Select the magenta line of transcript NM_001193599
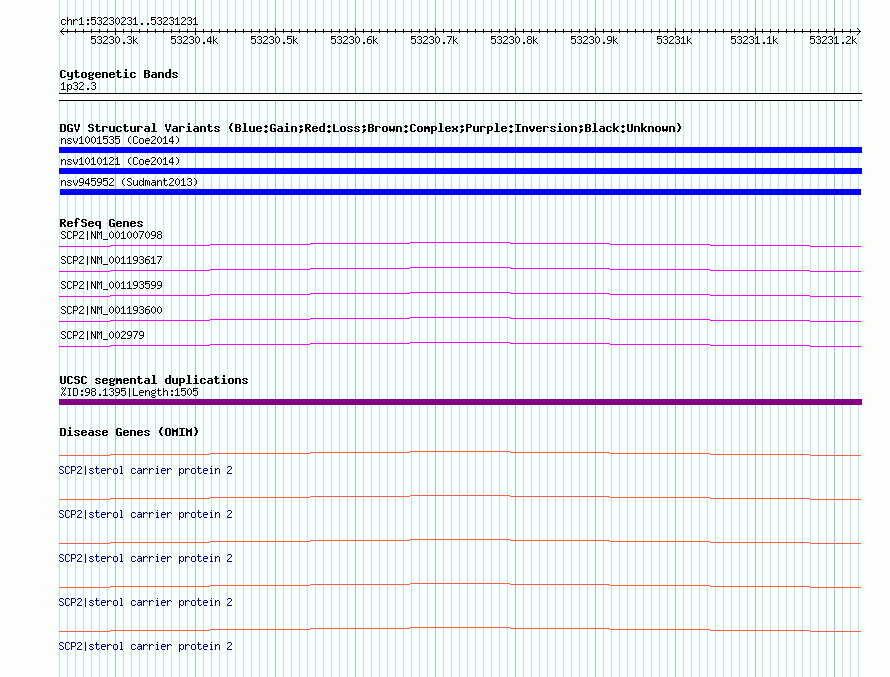Screen dimensions: 890x677 coord(460,295)
